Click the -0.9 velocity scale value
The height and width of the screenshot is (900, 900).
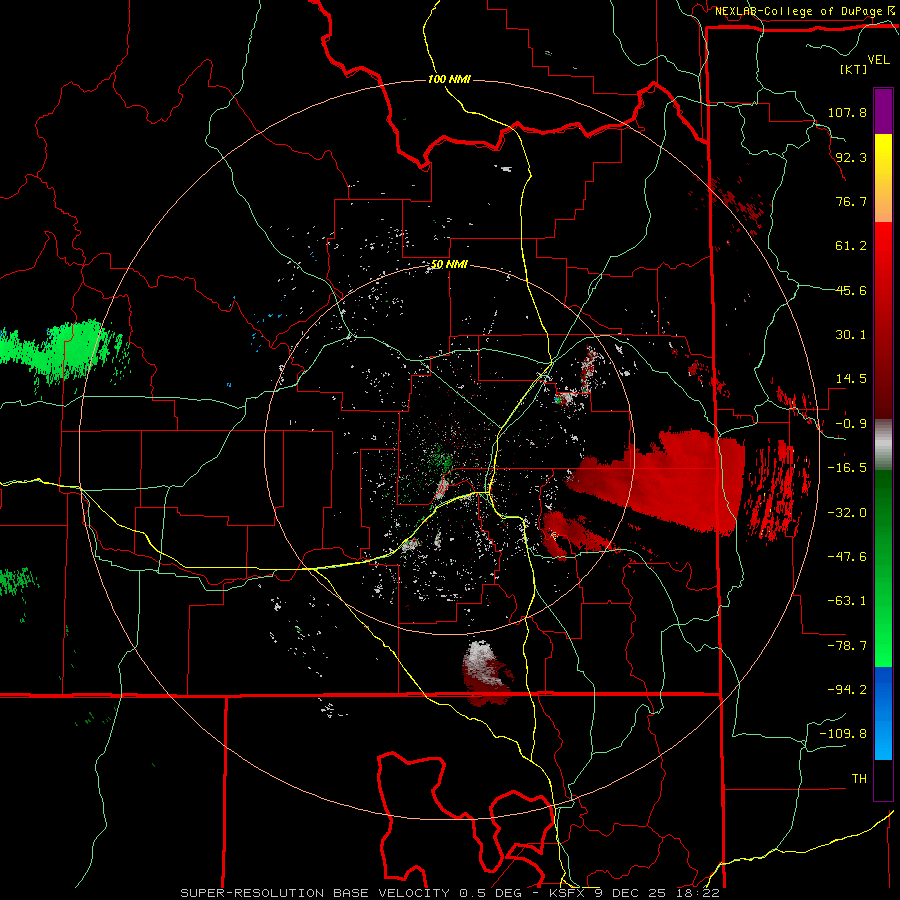click(851, 424)
